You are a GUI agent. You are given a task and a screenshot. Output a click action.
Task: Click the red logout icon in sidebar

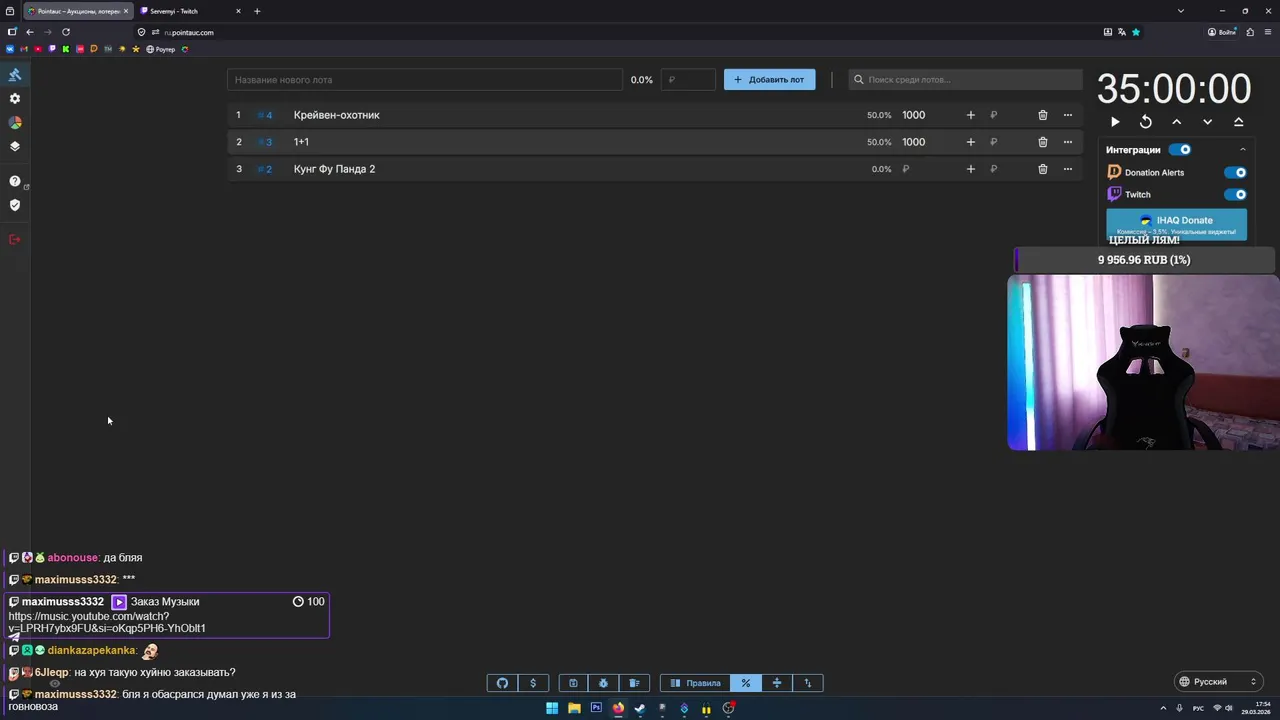point(15,239)
